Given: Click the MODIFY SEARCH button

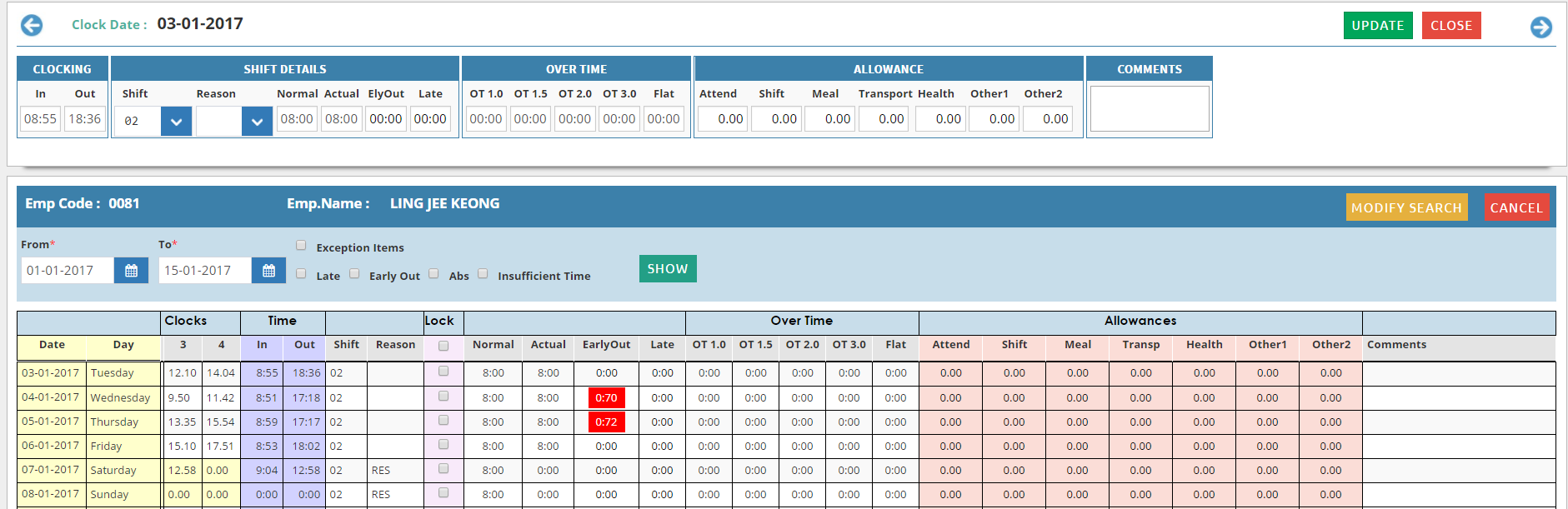Looking at the screenshot, I should [1406, 207].
